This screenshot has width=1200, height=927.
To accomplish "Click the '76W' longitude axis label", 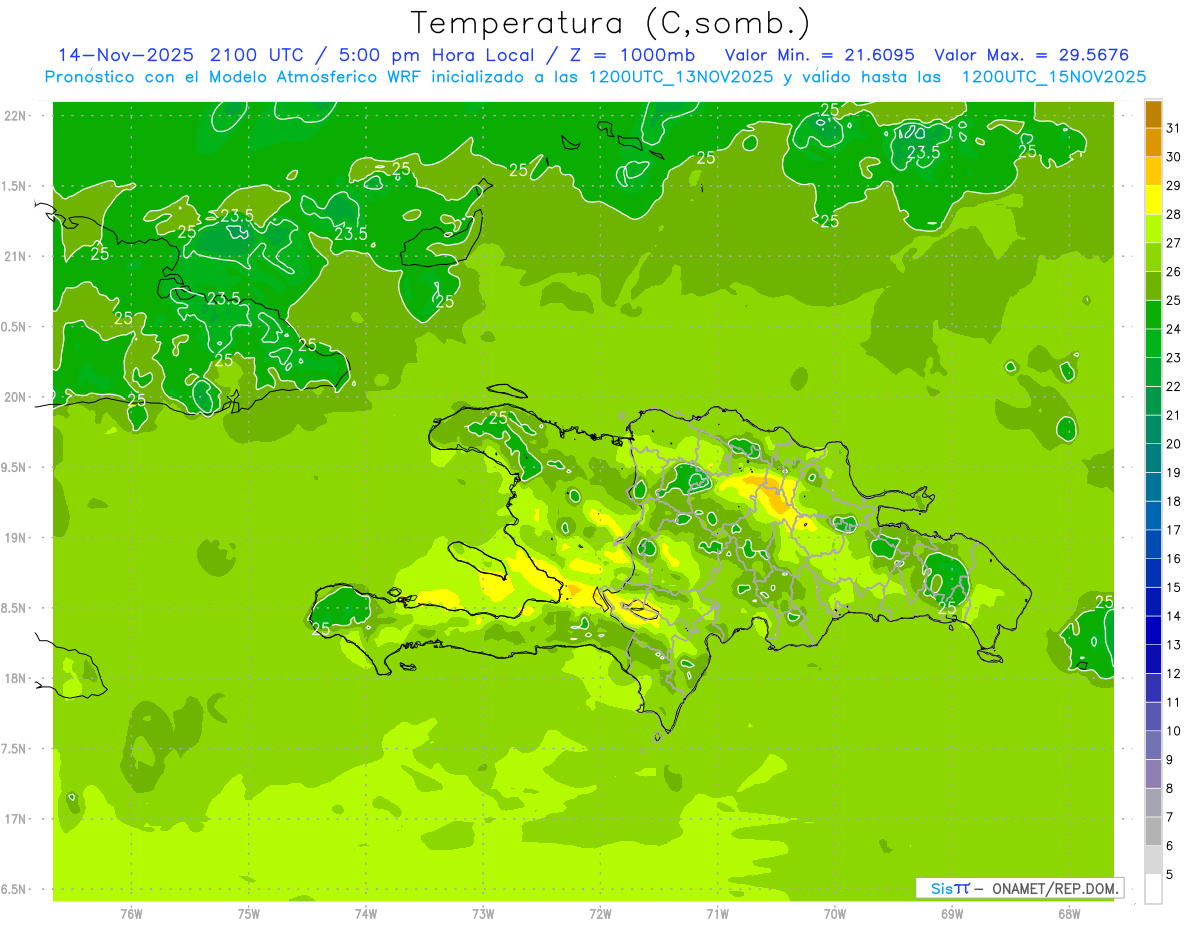I will coord(131,913).
